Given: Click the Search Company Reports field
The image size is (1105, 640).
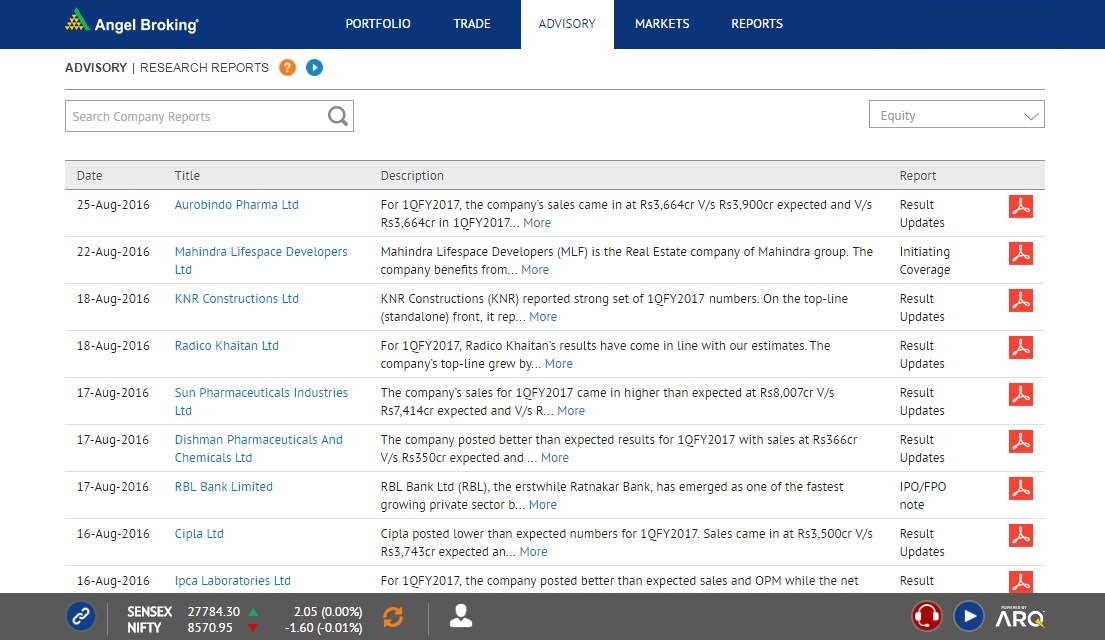Looking at the screenshot, I should click(x=195, y=116).
